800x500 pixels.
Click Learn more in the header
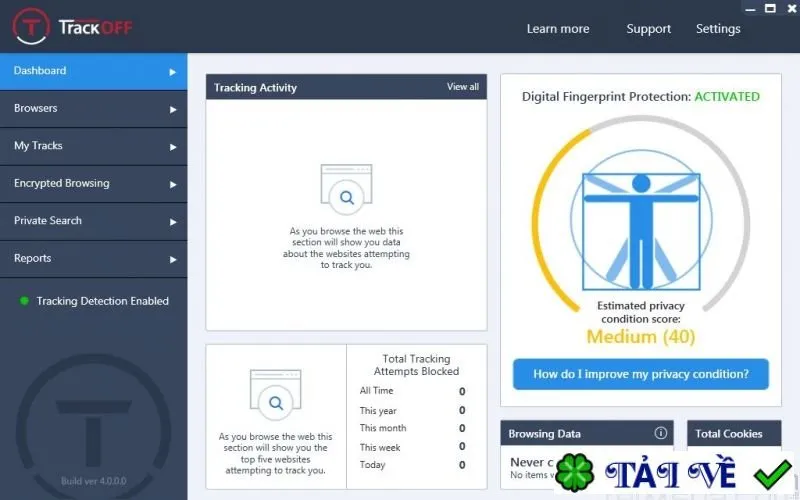point(558,29)
